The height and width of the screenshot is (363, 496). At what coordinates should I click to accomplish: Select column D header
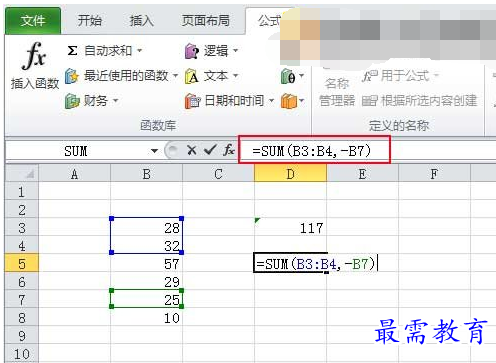click(x=290, y=173)
